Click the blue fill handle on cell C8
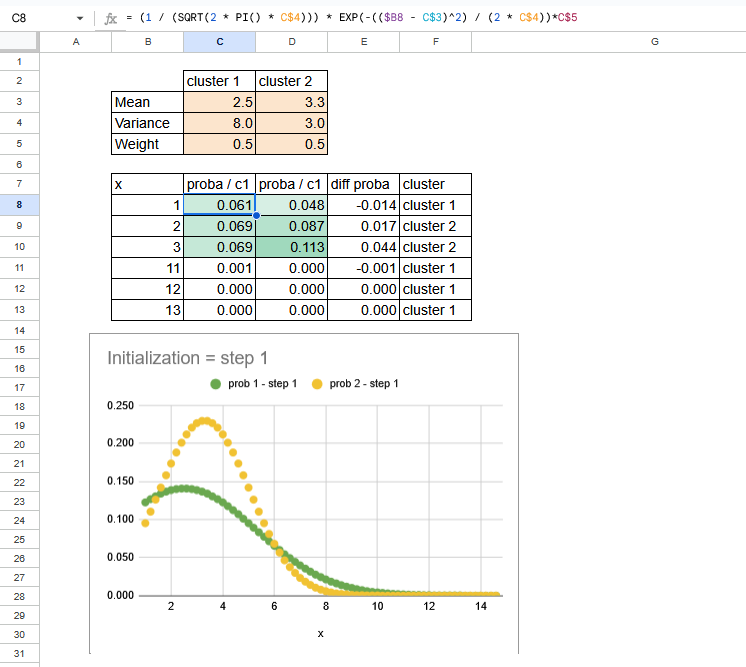Image resolution: width=746 pixels, height=667 pixels. (256, 215)
